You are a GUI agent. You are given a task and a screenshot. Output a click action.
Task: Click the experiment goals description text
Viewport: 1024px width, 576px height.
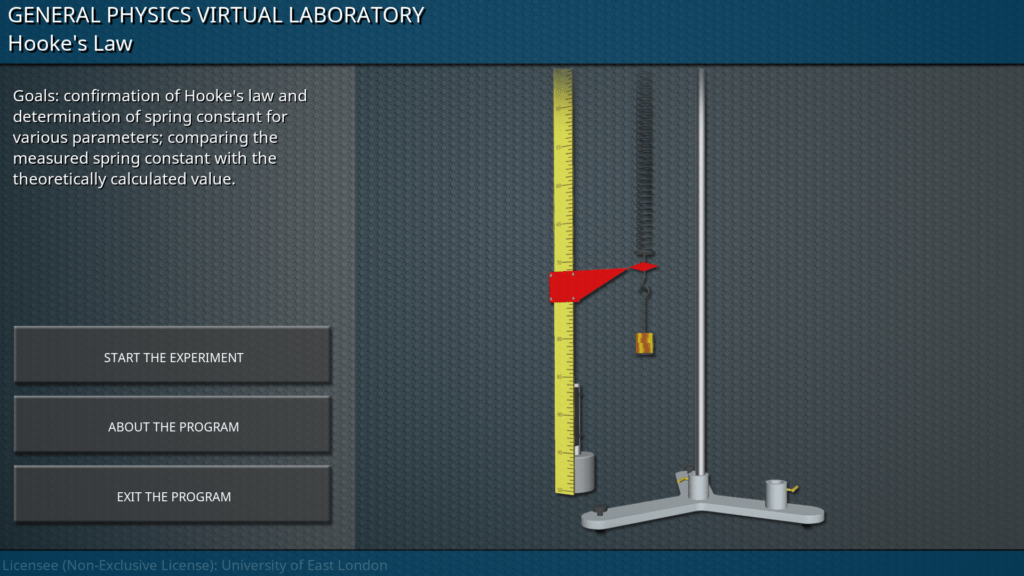(x=160, y=137)
